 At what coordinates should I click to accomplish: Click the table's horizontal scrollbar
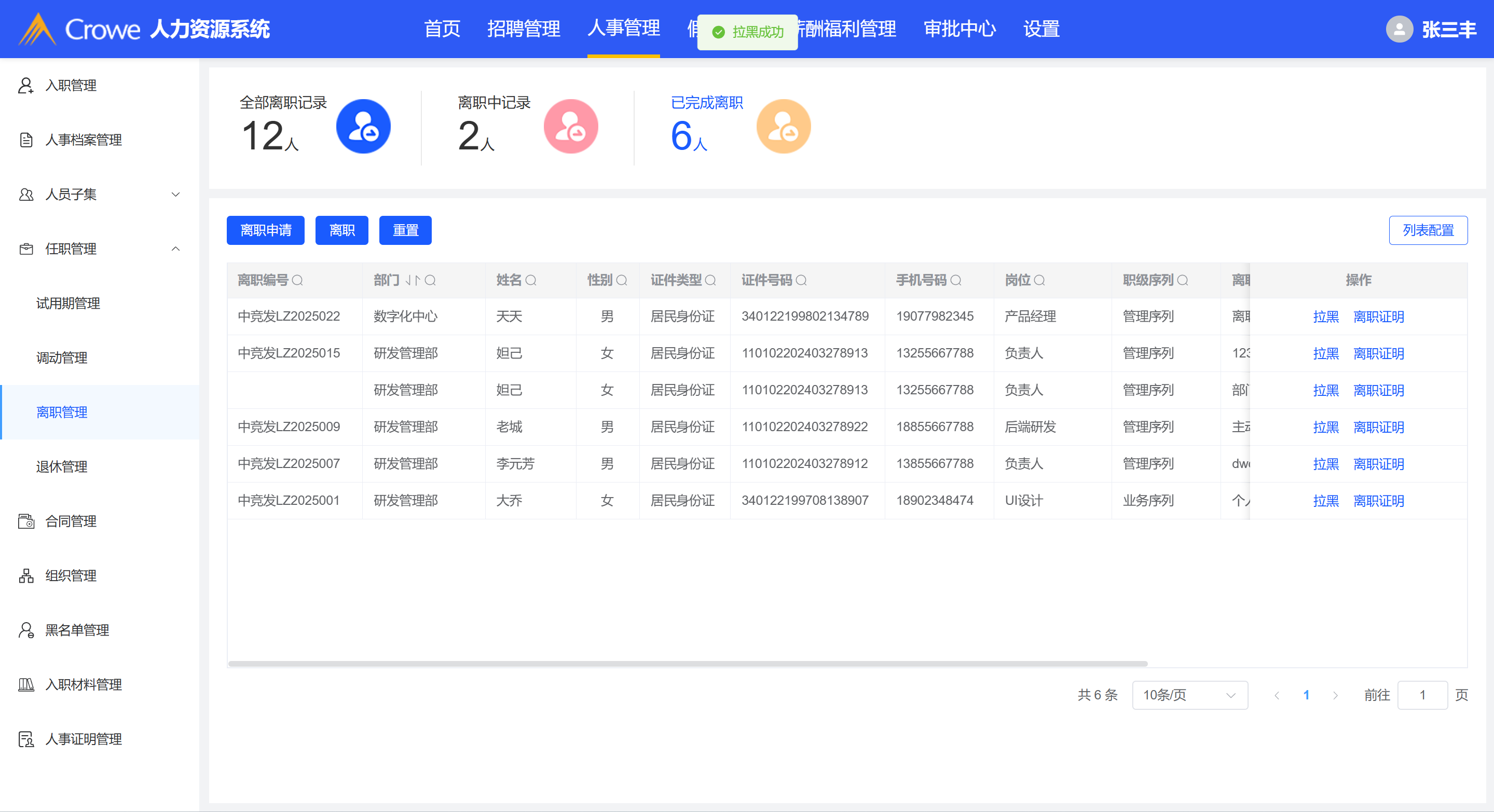687,664
